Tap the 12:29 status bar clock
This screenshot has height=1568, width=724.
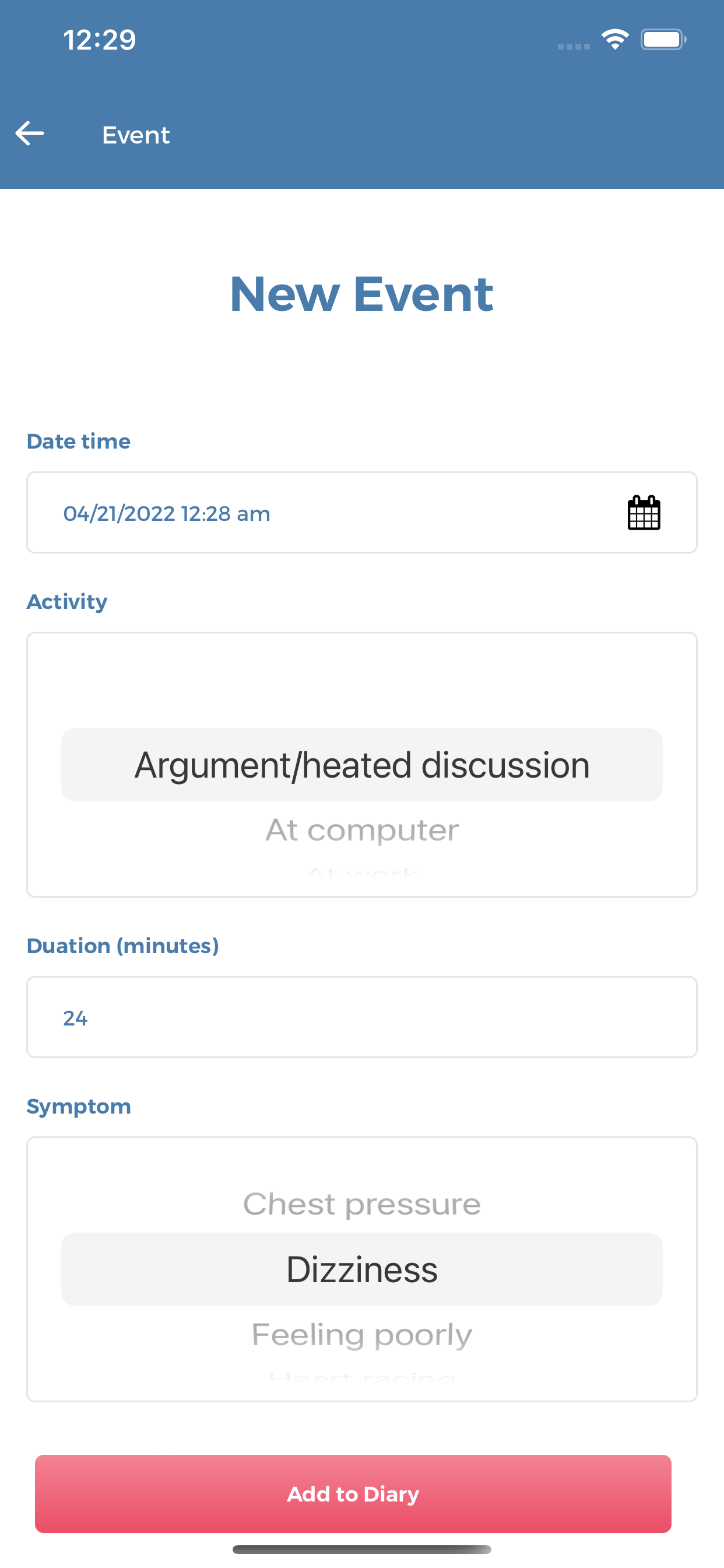[x=100, y=40]
